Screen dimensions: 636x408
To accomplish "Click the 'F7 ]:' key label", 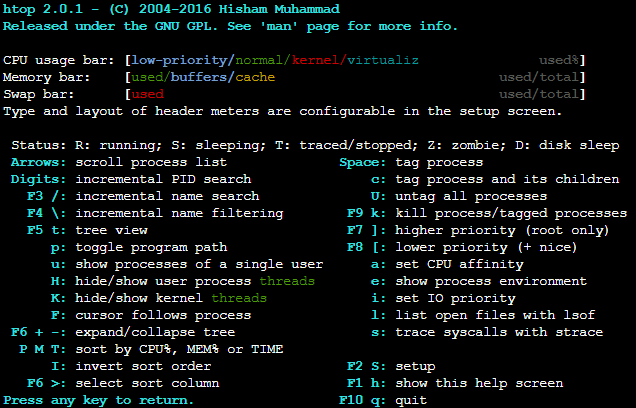I will [367, 231].
